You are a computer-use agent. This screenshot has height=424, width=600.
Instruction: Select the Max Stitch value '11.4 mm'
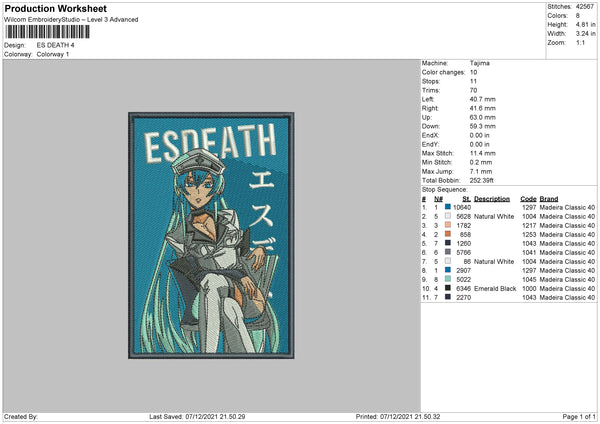483,153
